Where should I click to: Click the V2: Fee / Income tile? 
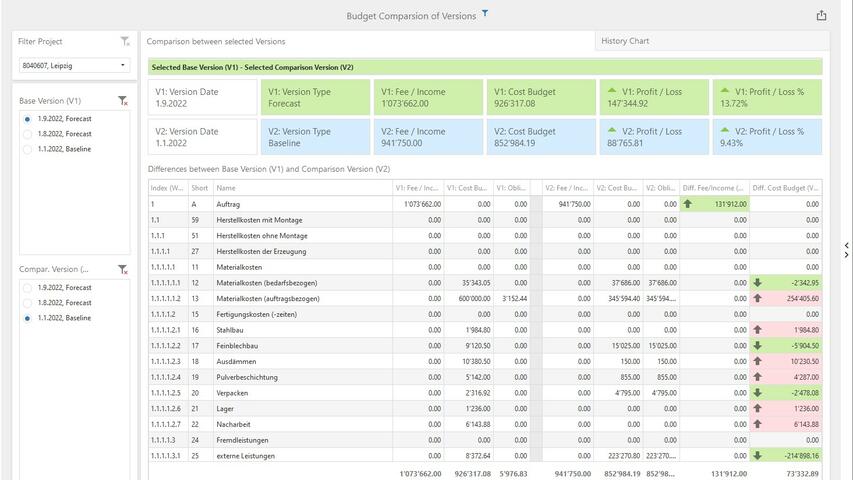click(426, 137)
